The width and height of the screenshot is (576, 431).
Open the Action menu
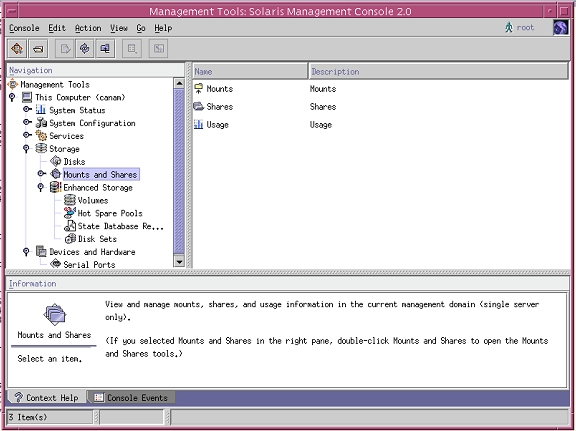click(88, 28)
